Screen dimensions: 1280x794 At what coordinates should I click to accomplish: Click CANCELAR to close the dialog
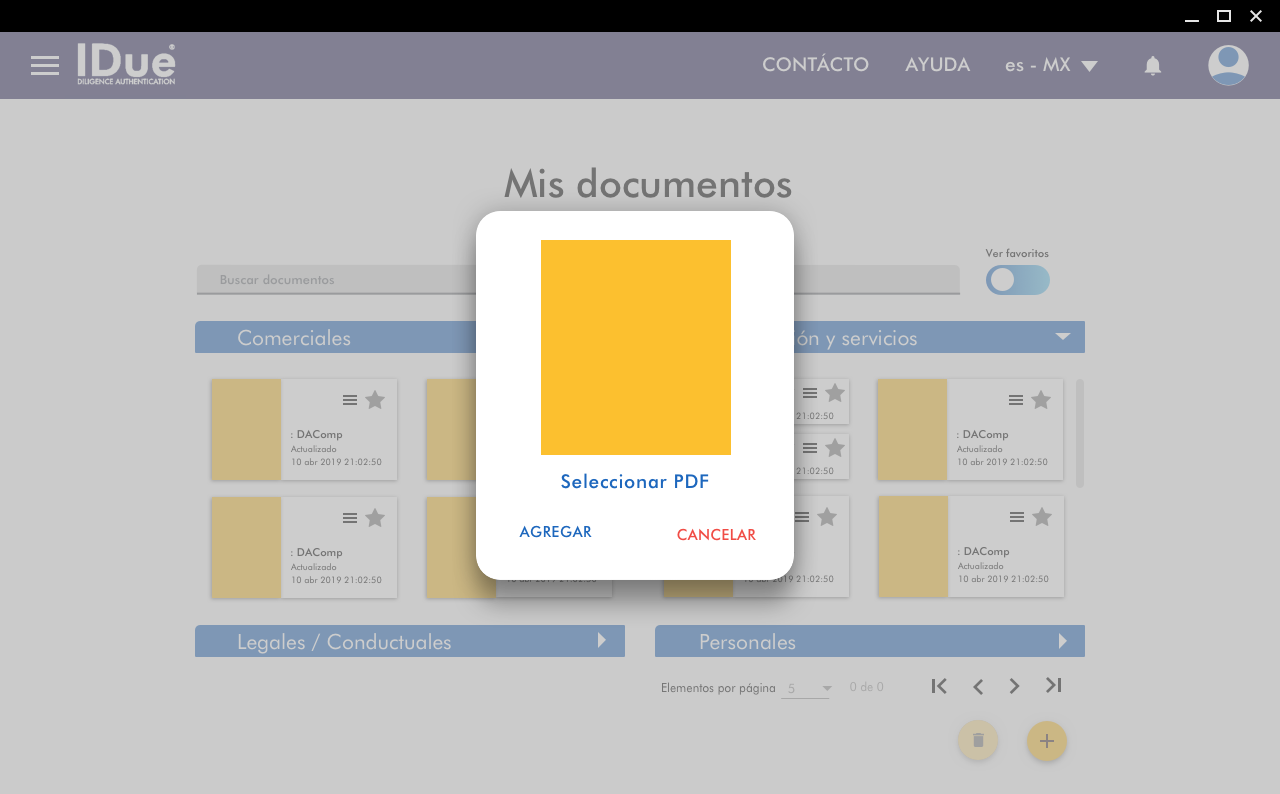716,535
